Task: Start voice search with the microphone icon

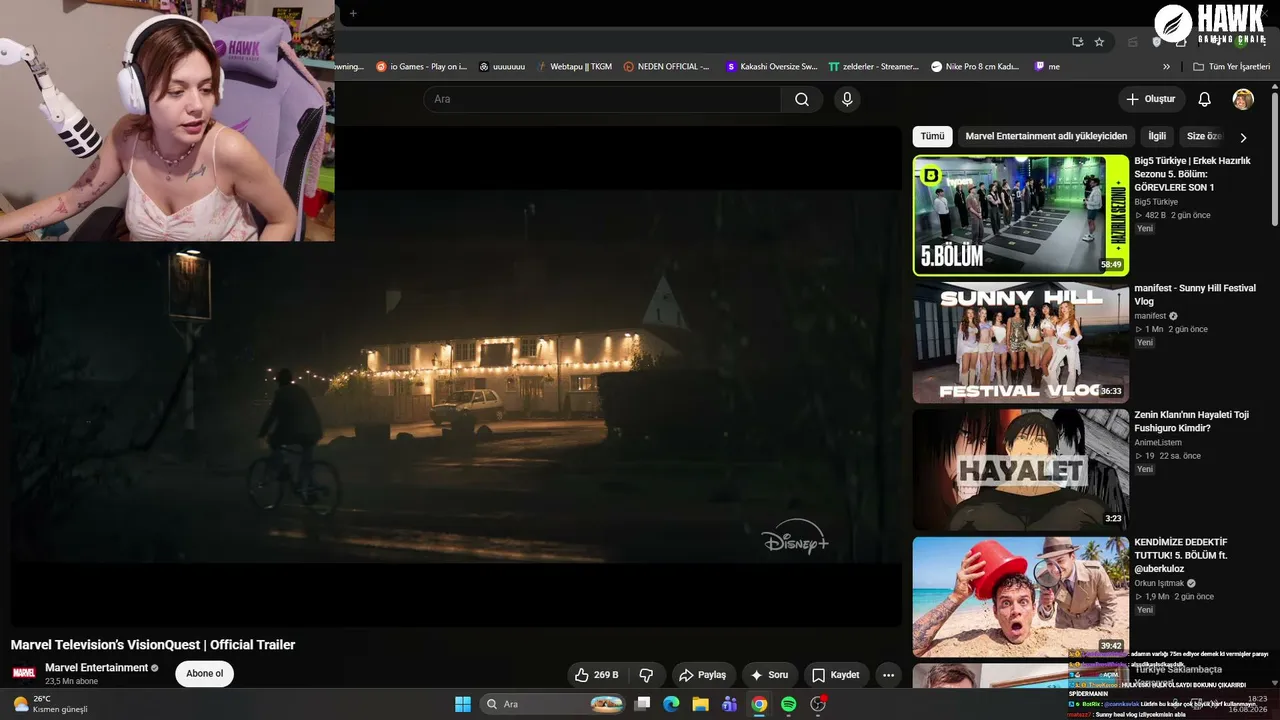Action: (x=847, y=99)
